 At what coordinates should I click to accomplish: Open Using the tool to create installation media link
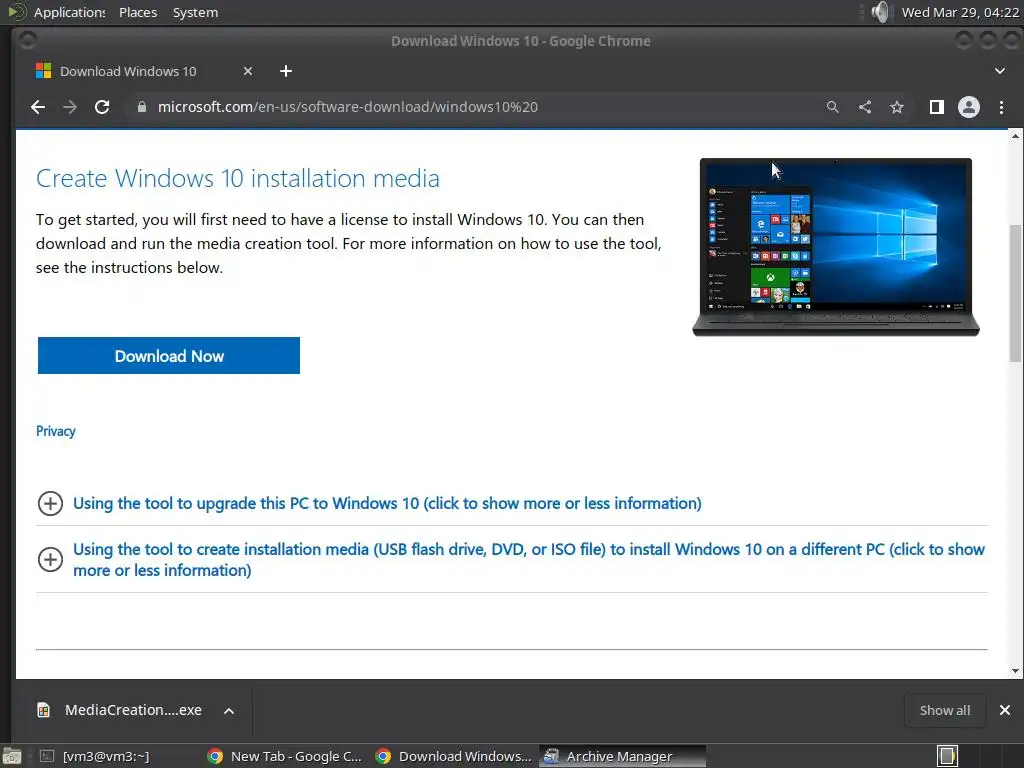coord(529,560)
